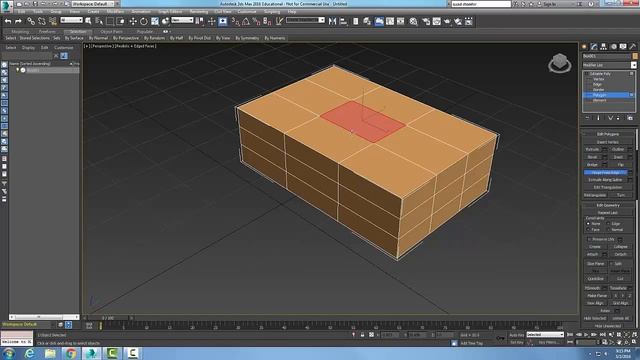Click the object color swatch beside Box001 name
The image size is (640, 360).
[x=634, y=56]
